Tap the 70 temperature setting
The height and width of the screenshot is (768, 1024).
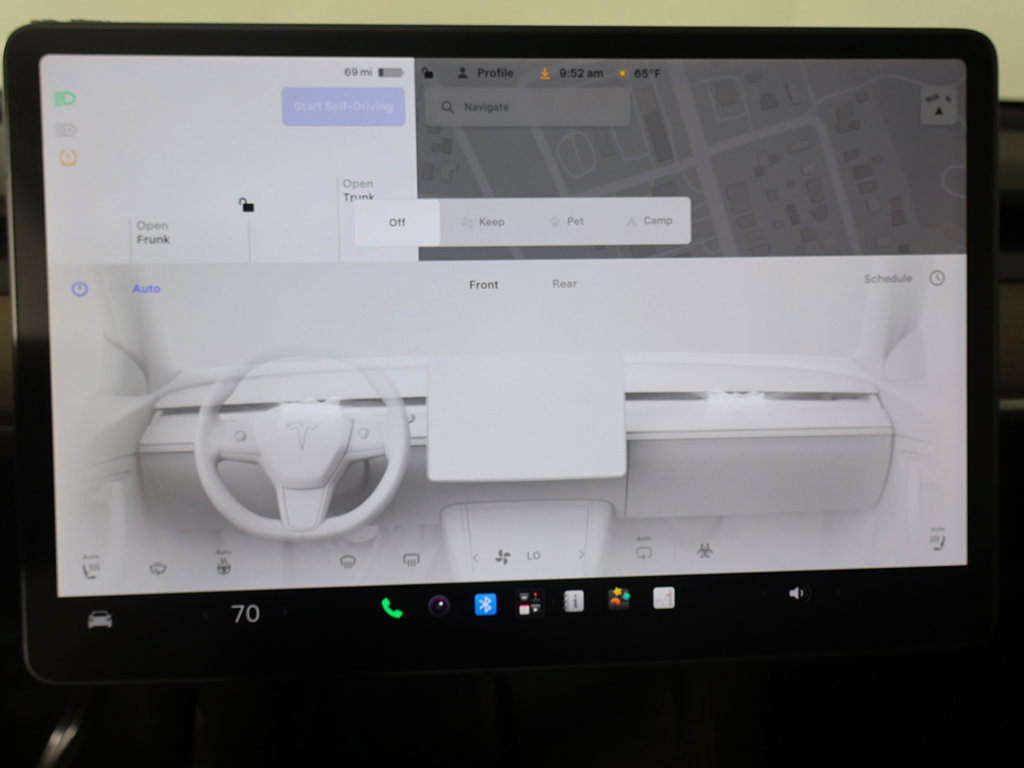tap(246, 614)
